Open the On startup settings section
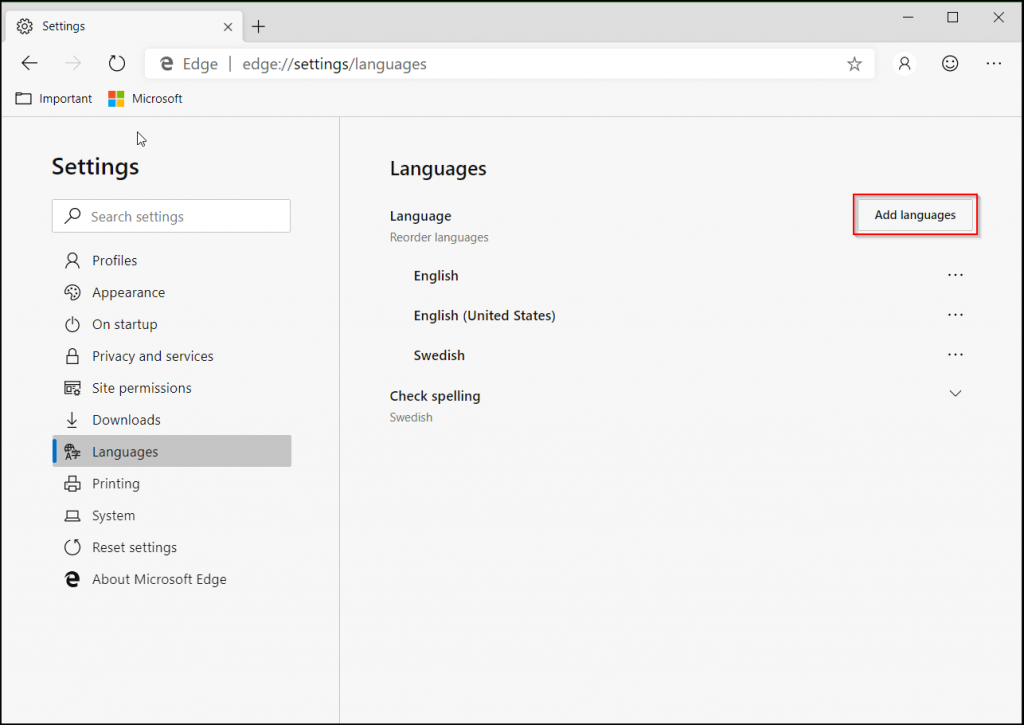The height and width of the screenshot is (725, 1024). [x=125, y=324]
